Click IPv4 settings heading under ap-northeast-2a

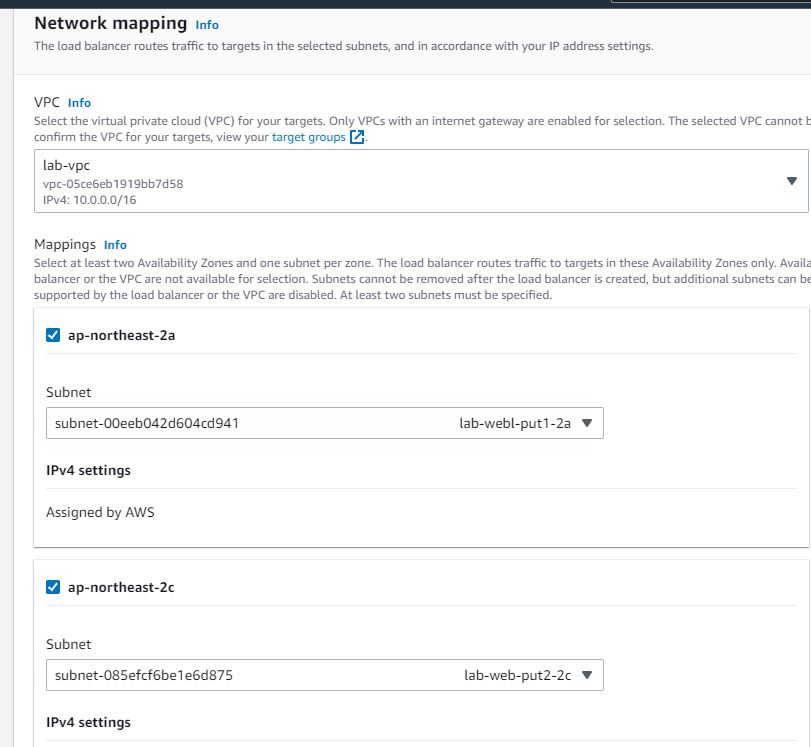tap(88, 470)
